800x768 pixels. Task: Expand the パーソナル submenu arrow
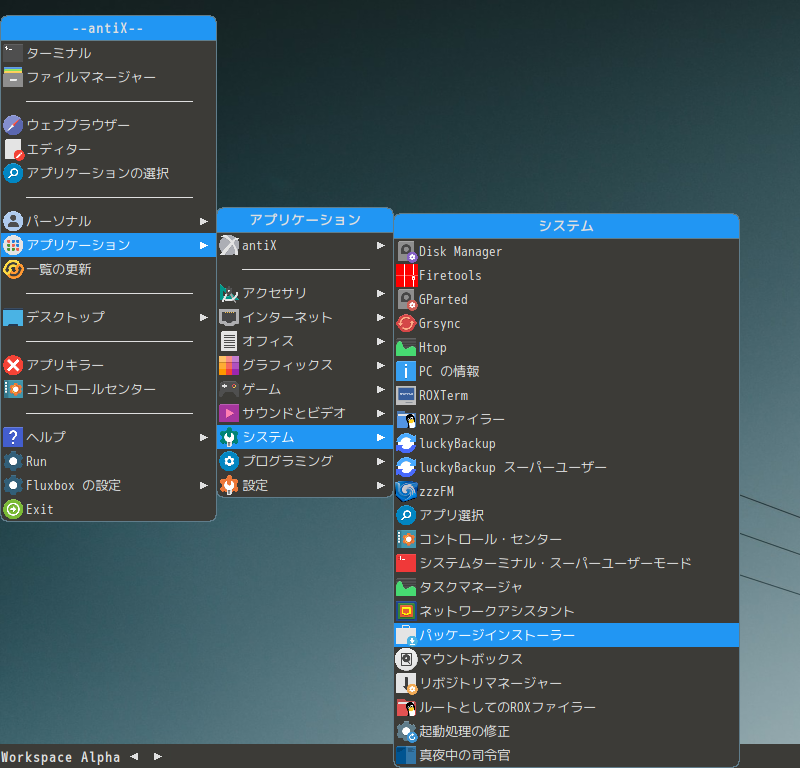tap(204, 221)
